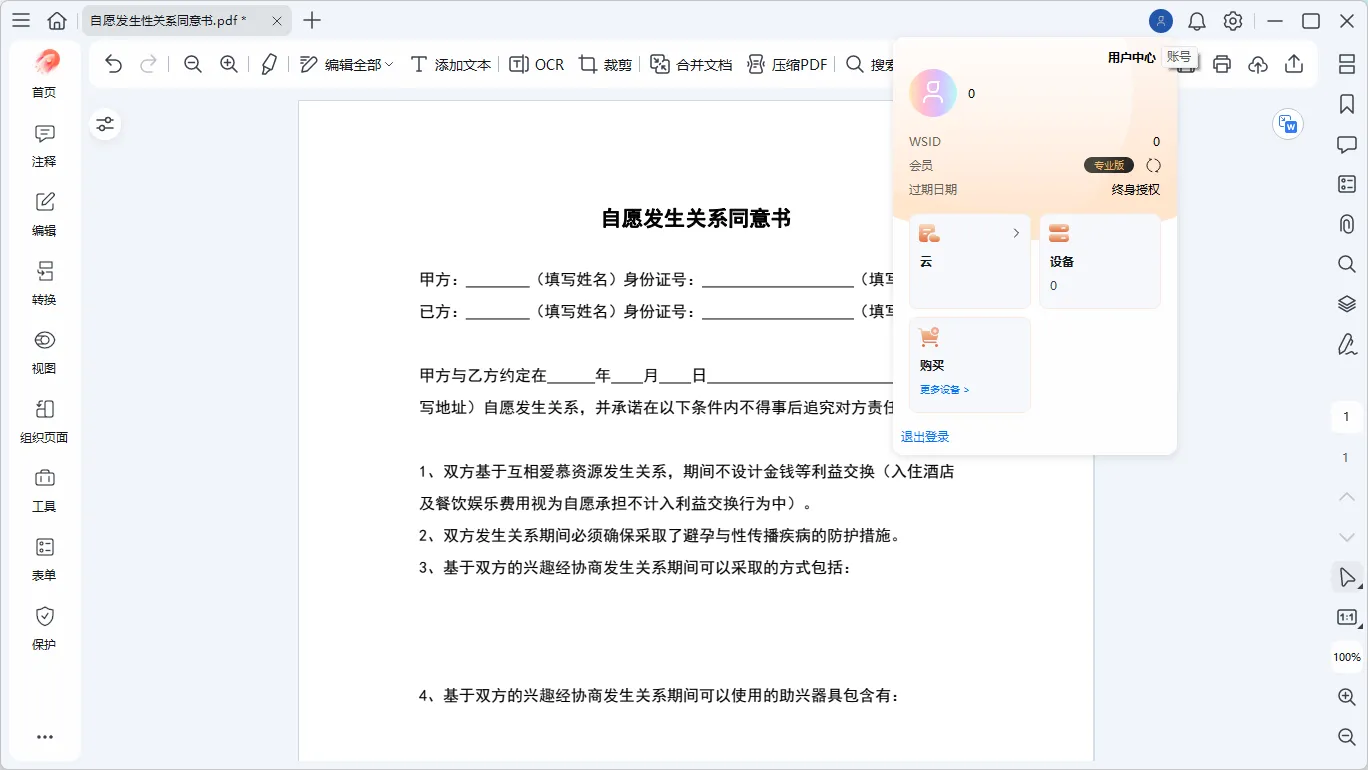Image resolution: width=1368 pixels, height=770 pixels.
Task: Open the 用户中心 heading
Action: (x=1131, y=58)
